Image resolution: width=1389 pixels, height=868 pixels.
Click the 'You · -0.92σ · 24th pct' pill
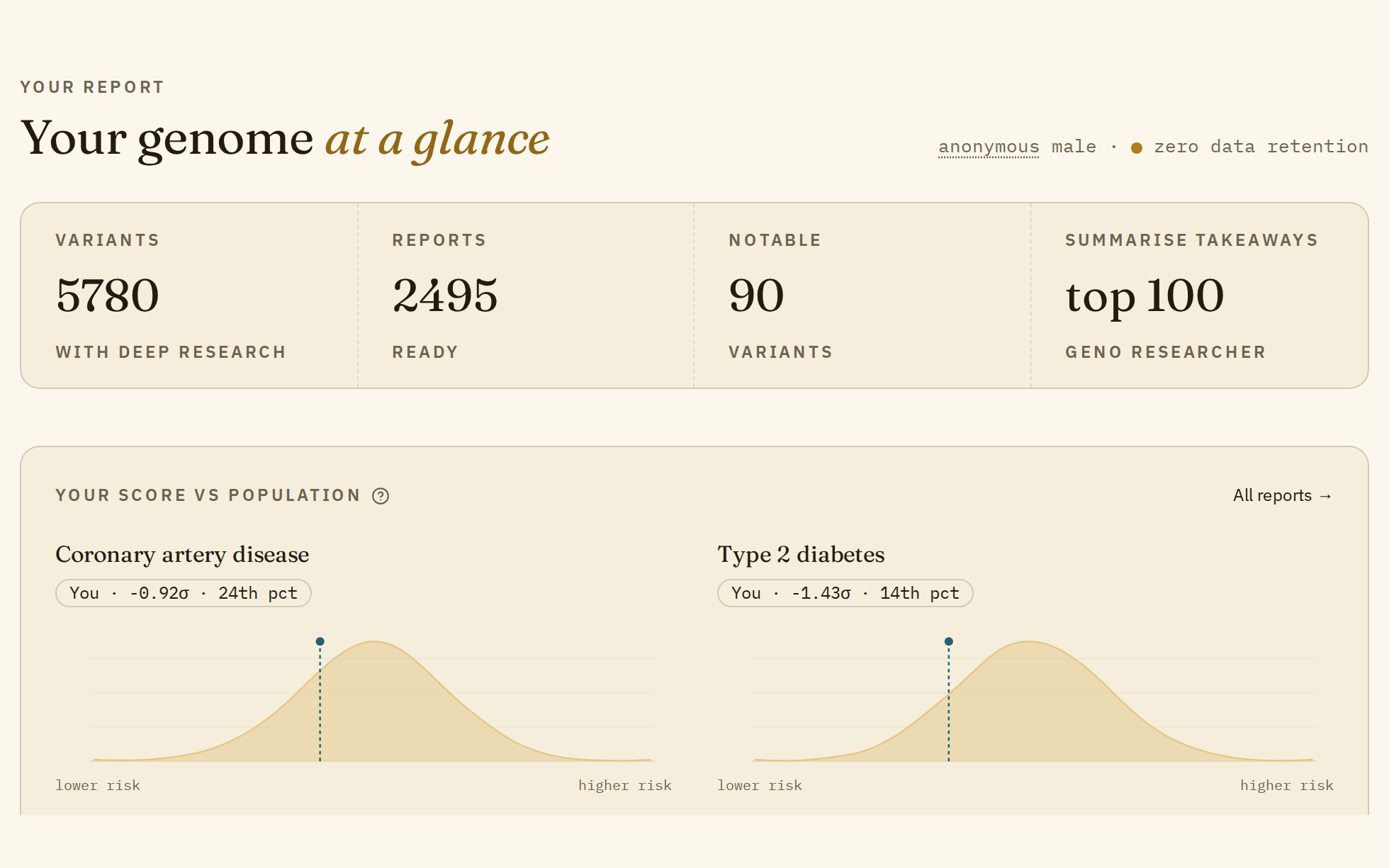[184, 593]
